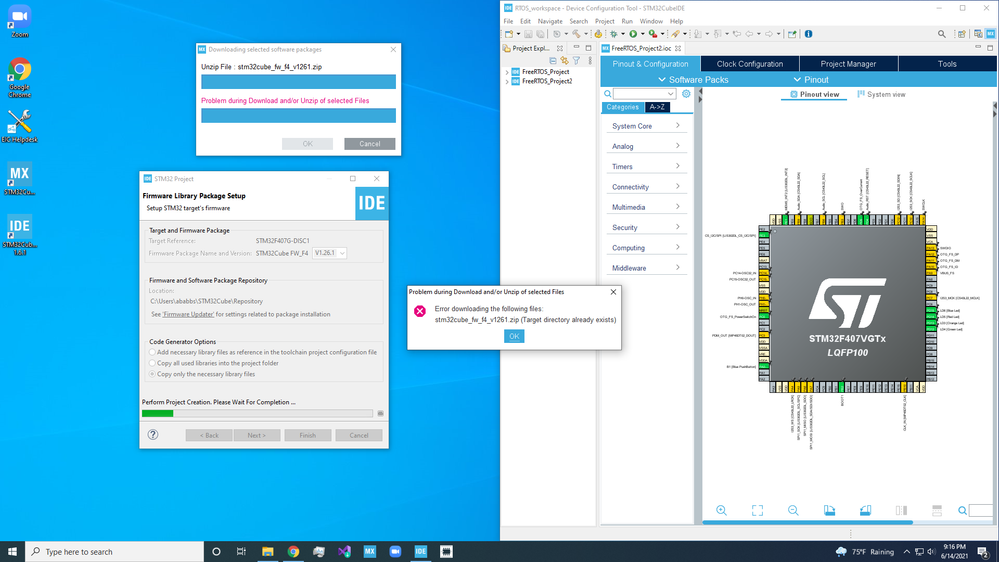
Task: Select Copy only the necessary library files
Action: (x=202, y=374)
